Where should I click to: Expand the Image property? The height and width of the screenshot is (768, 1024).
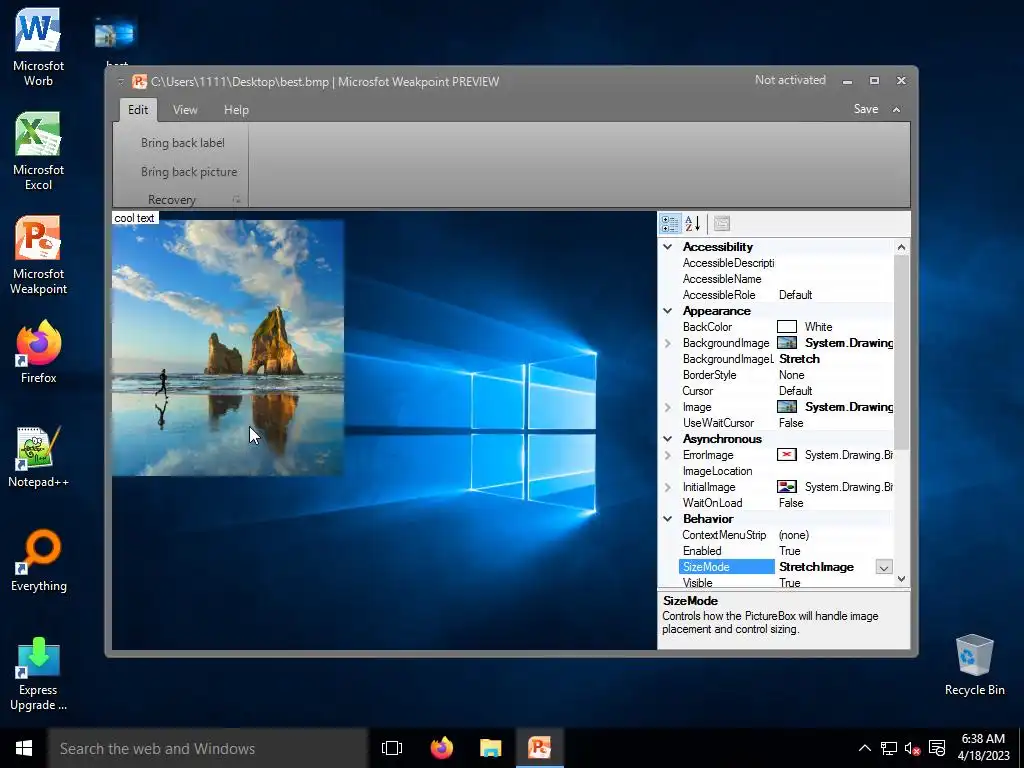point(667,407)
